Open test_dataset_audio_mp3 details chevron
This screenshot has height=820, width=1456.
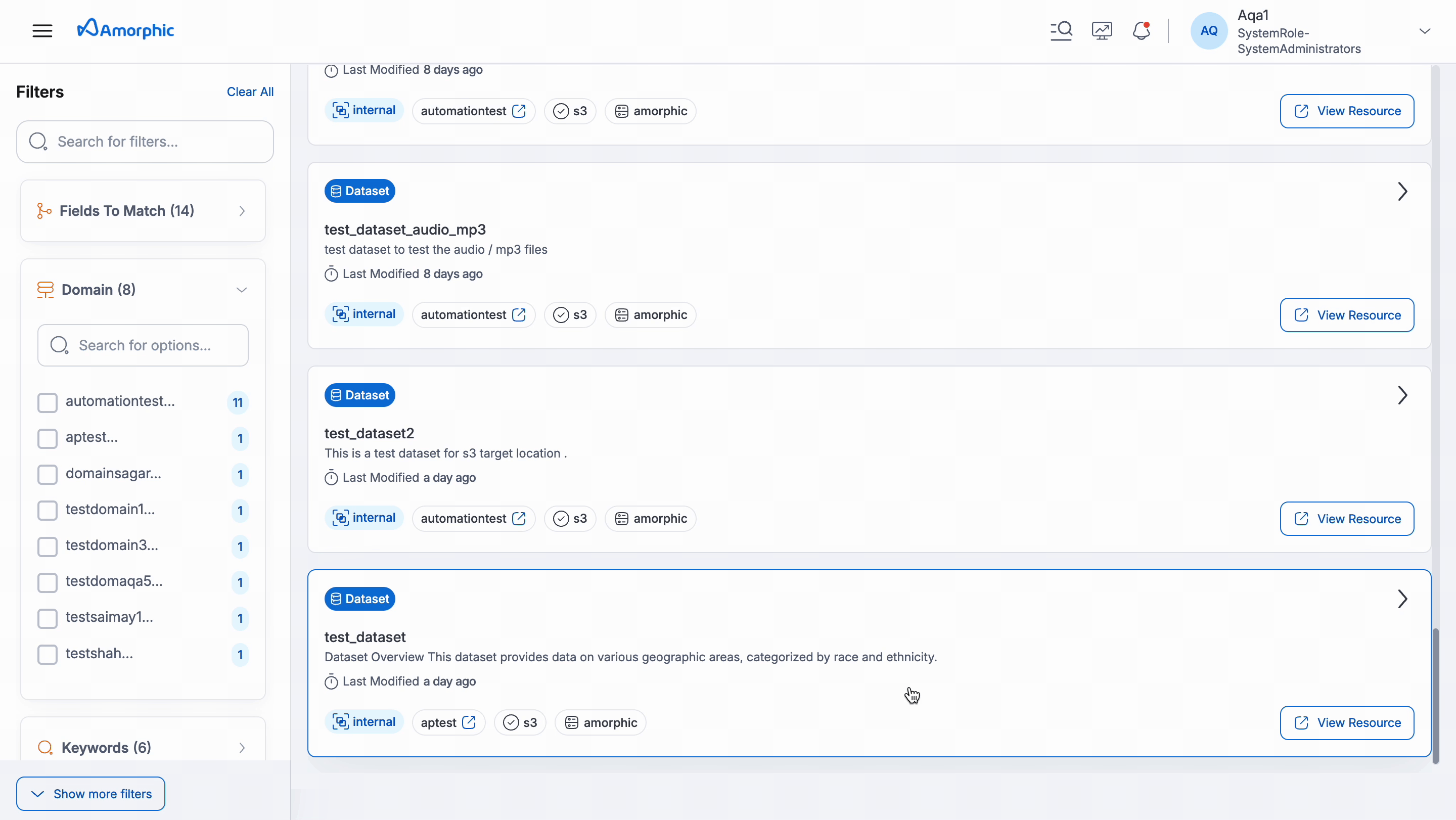click(x=1402, y=192)
